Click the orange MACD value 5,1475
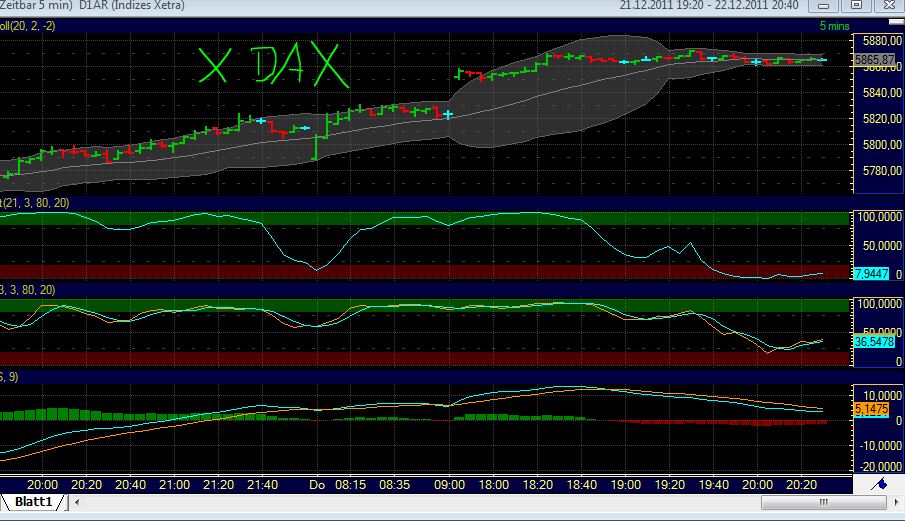Screen dimensions: 905x521 (872, 409)
